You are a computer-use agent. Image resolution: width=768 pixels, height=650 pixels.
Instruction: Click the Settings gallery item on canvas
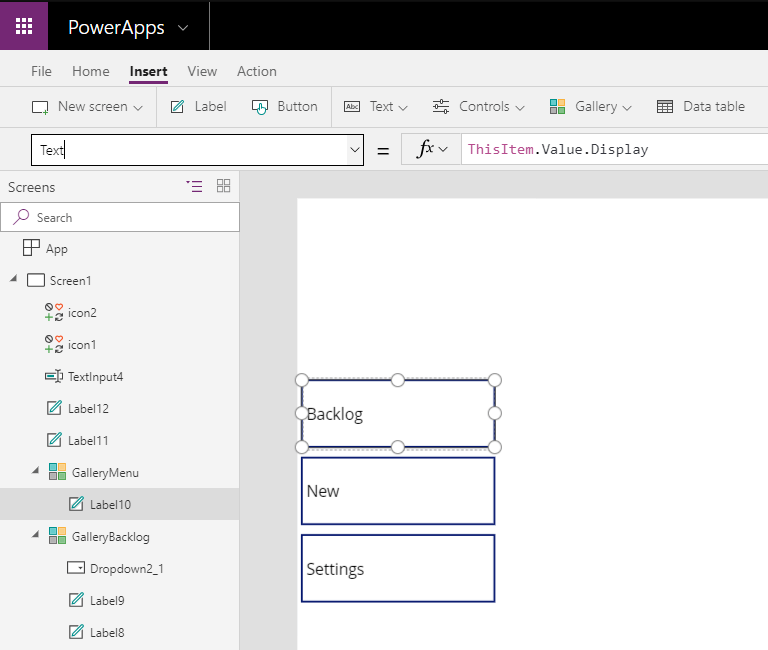click(x=398, y=568)
